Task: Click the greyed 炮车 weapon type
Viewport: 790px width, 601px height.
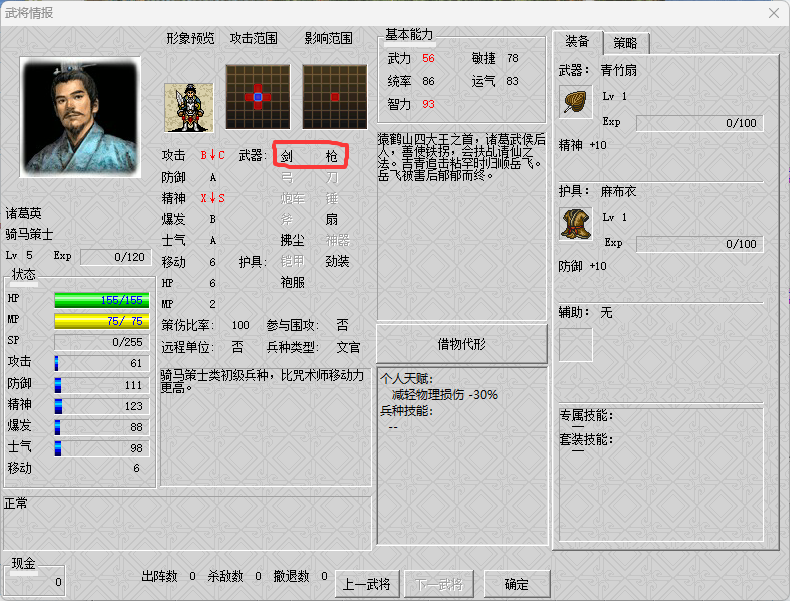Action: [293, 198]
